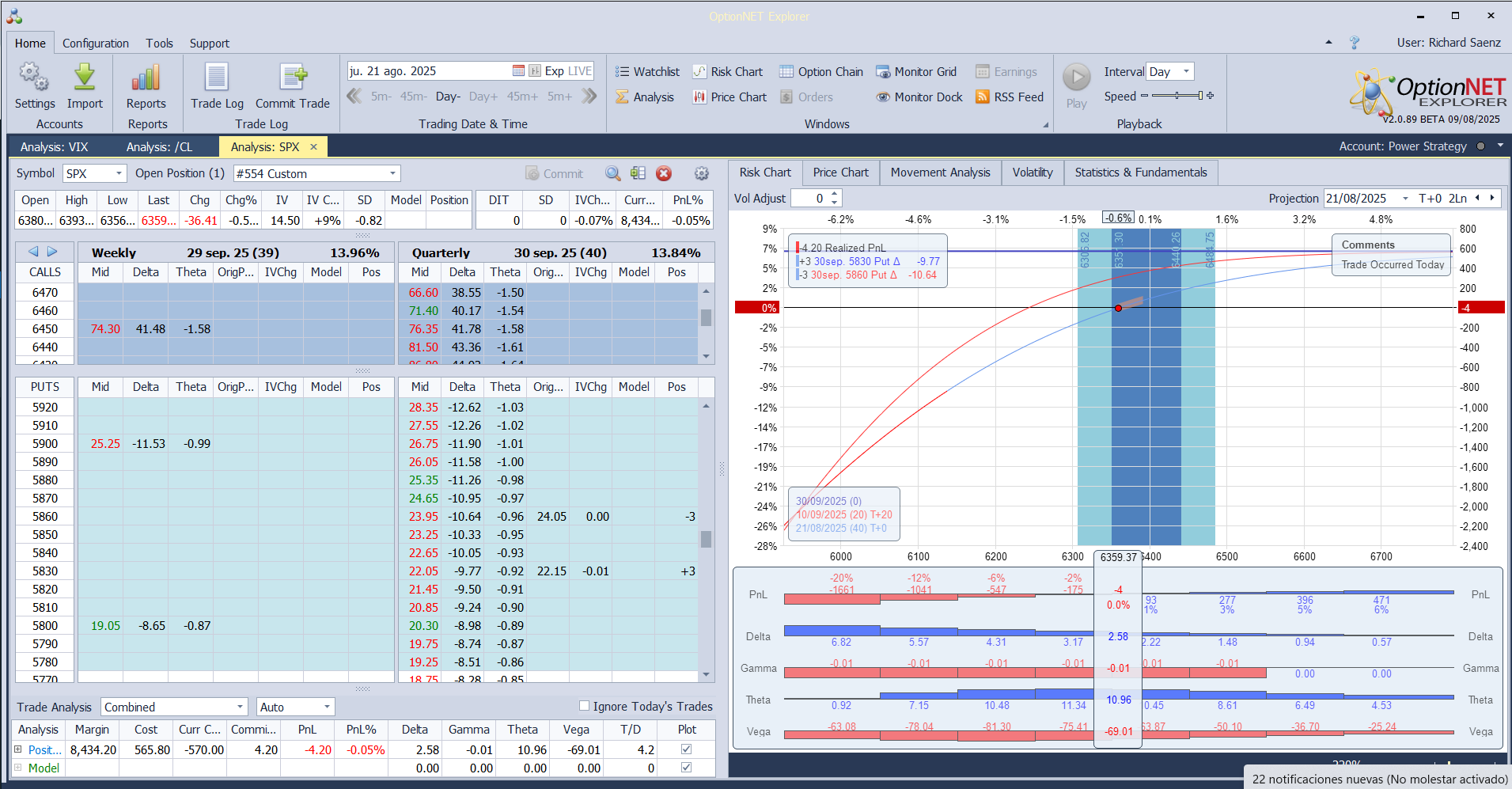Viewport: 1512px width, 789px height.
Task: Expand the Position row in Trade Analysis
Action: [18, 749]
